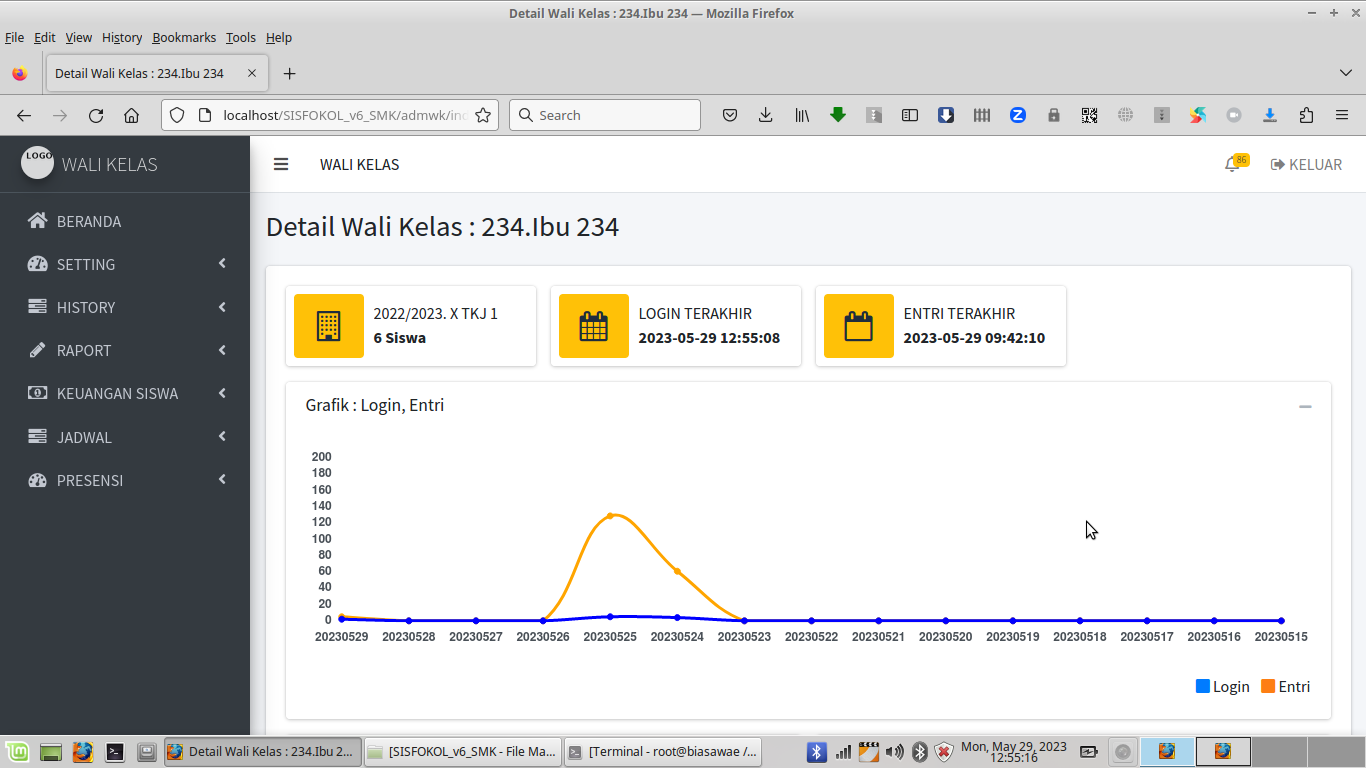The height and width of the screenshot is (768, 1366).
Task: Save page to Pocket
Action: coord(730,115)
